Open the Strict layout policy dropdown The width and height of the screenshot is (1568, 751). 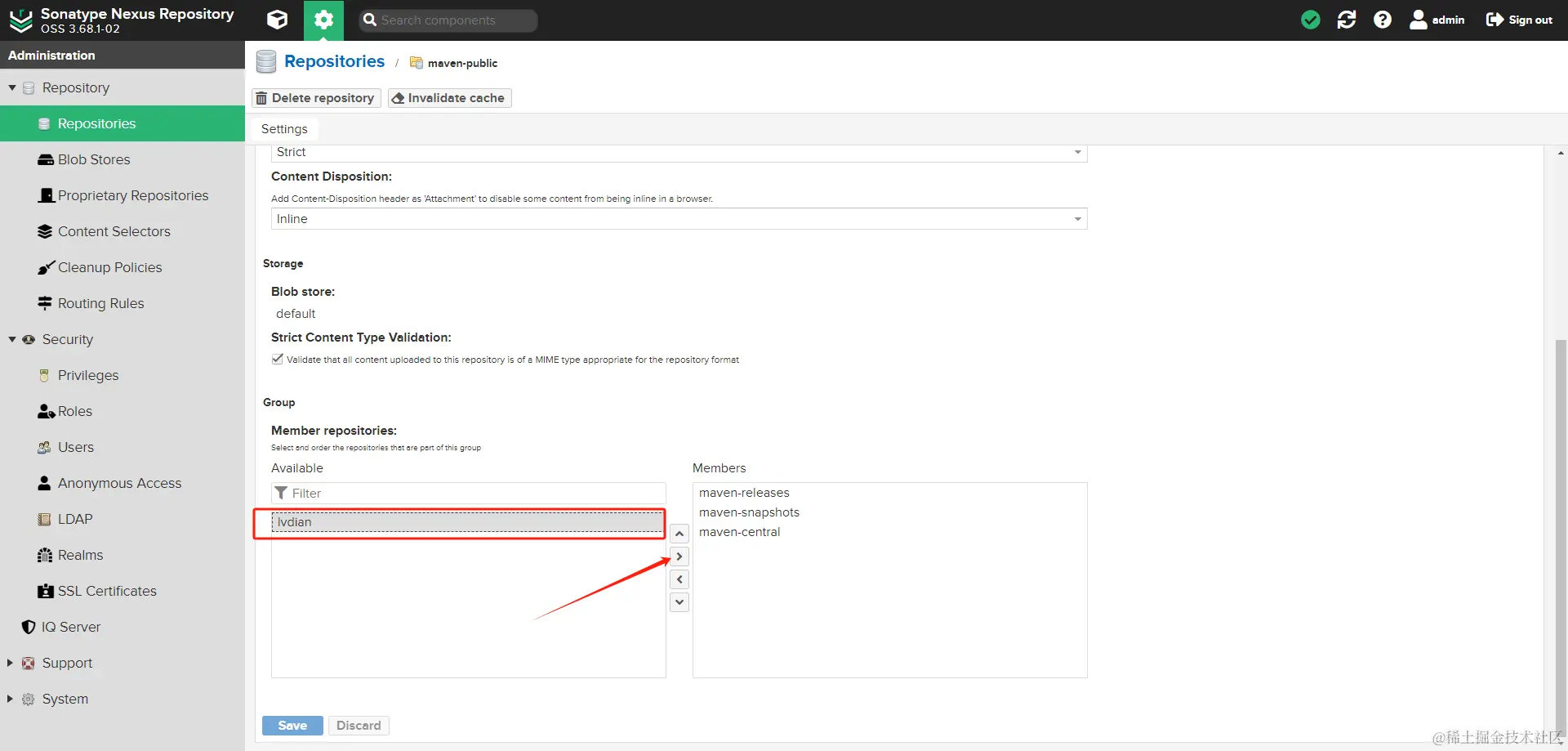point(679,153)
